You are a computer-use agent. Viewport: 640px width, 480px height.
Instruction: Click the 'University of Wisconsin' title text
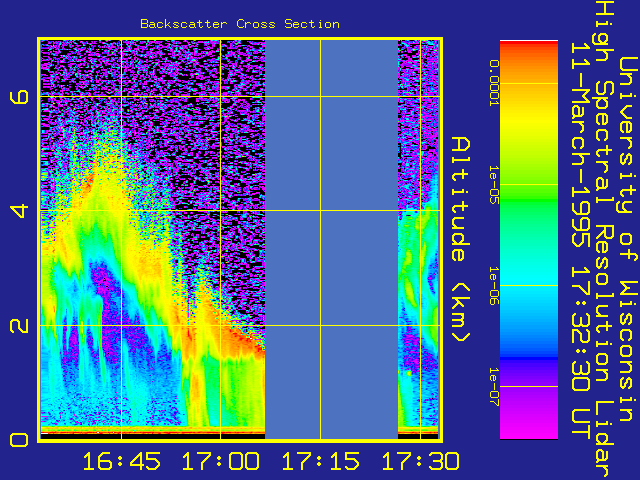(629, 239)
